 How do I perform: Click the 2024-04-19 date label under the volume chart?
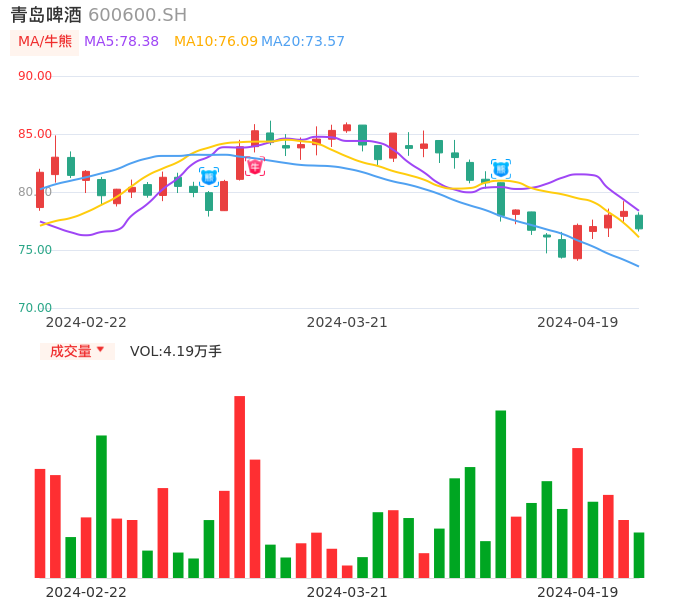point(578,592)
